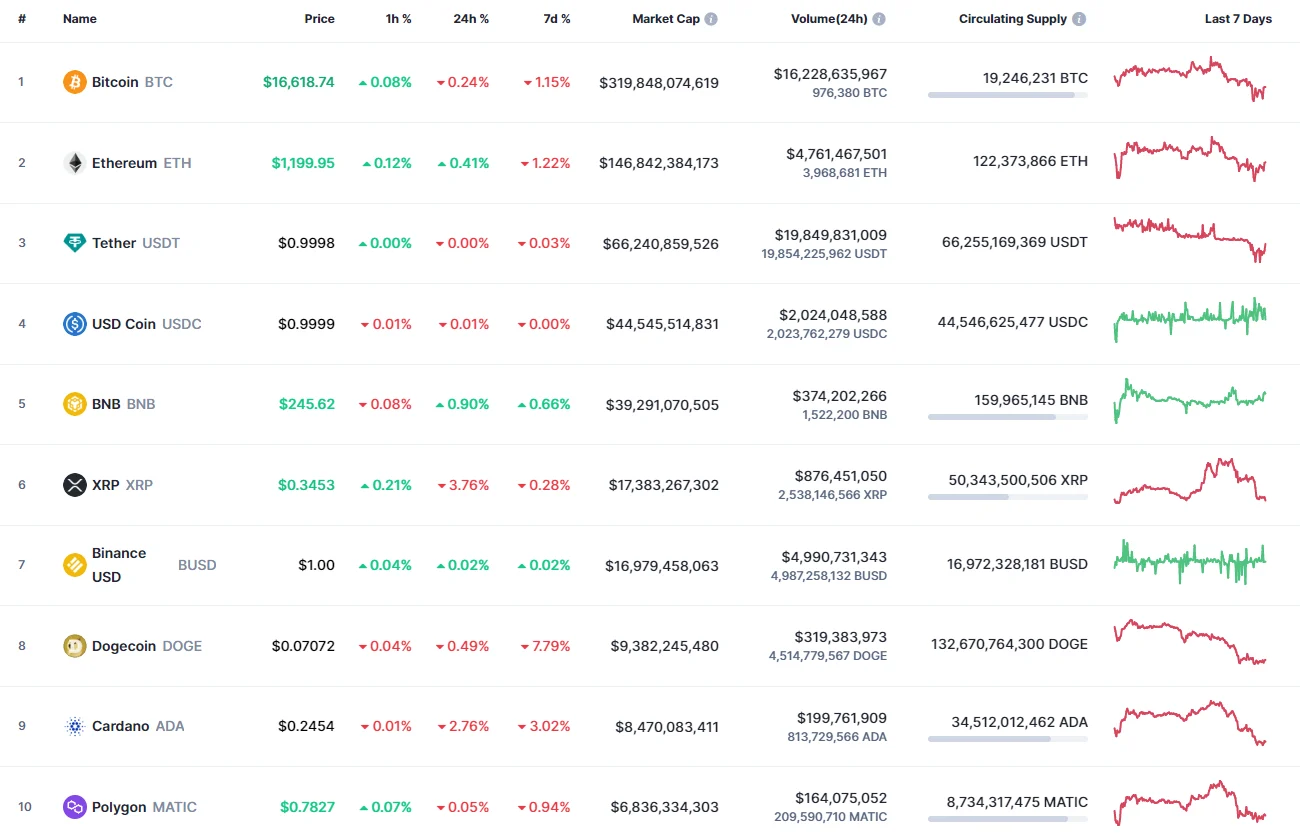Click the Name column header
This screenshot has width=1300, height=837.
79,18
